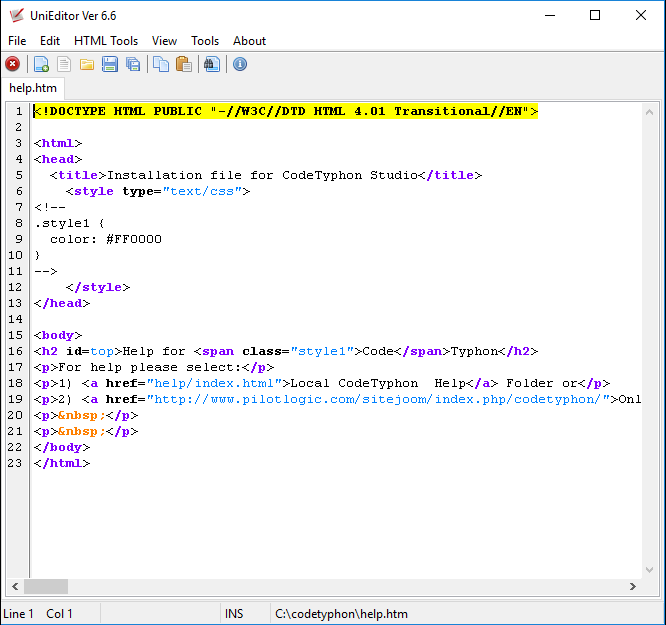
Task: Click 'color: #FF0000' on line 9
Action: 106,239
